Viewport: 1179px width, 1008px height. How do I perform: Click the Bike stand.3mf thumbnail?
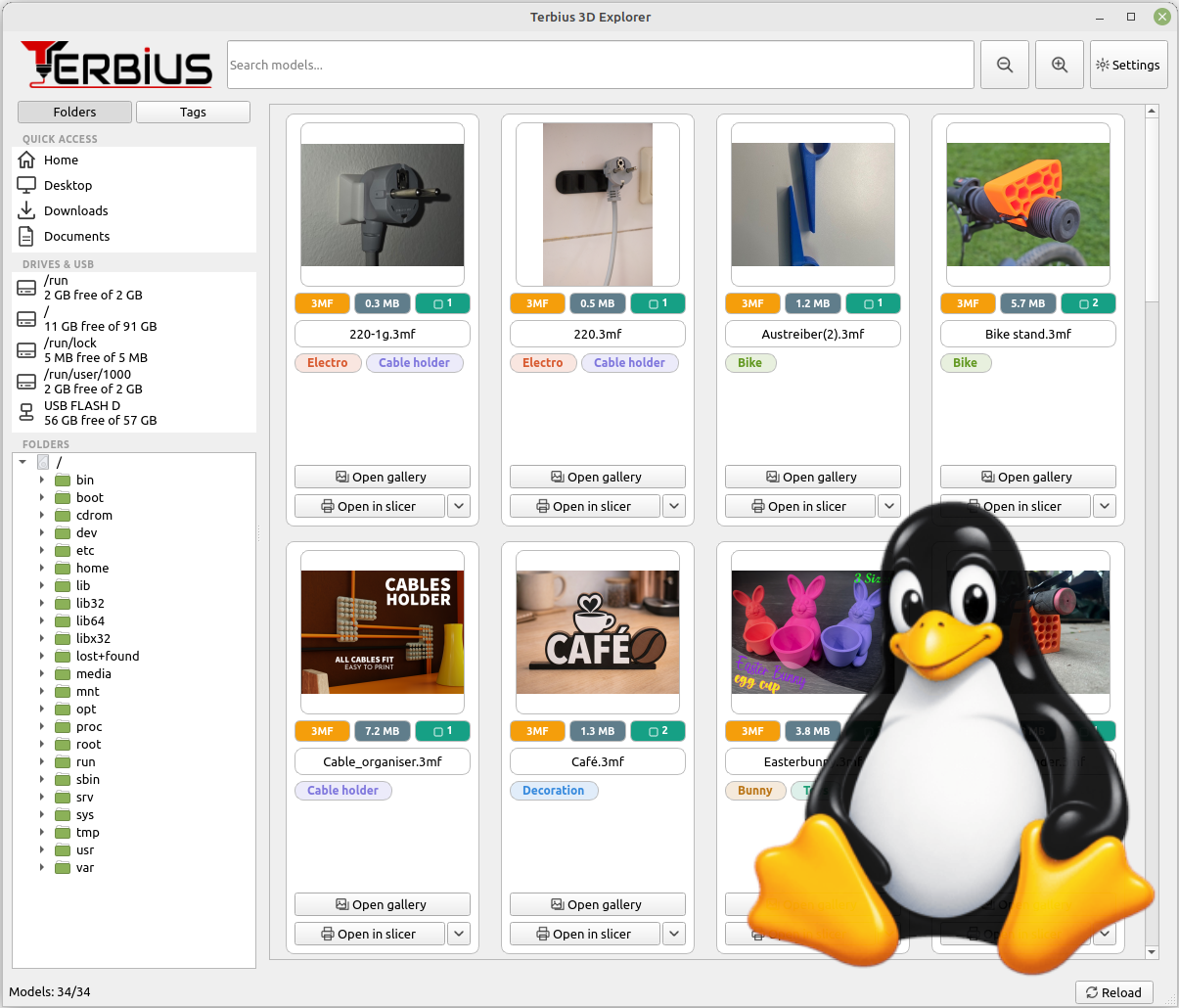1028,205
